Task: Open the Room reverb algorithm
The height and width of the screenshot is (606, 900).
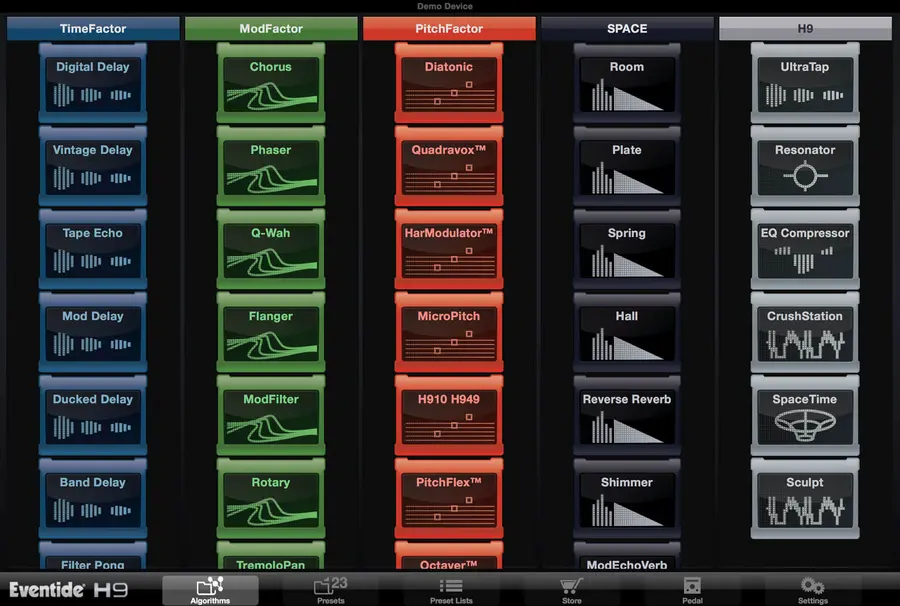Action: (627, 83)
